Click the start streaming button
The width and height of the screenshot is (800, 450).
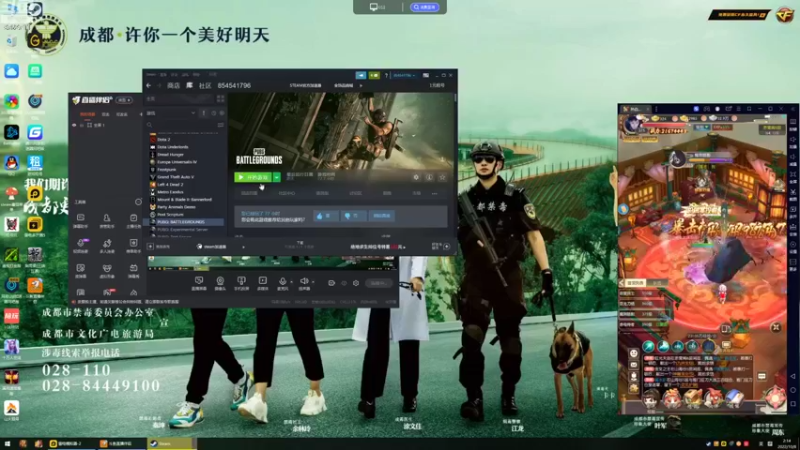pyautogui.click(x=378, y=283)
